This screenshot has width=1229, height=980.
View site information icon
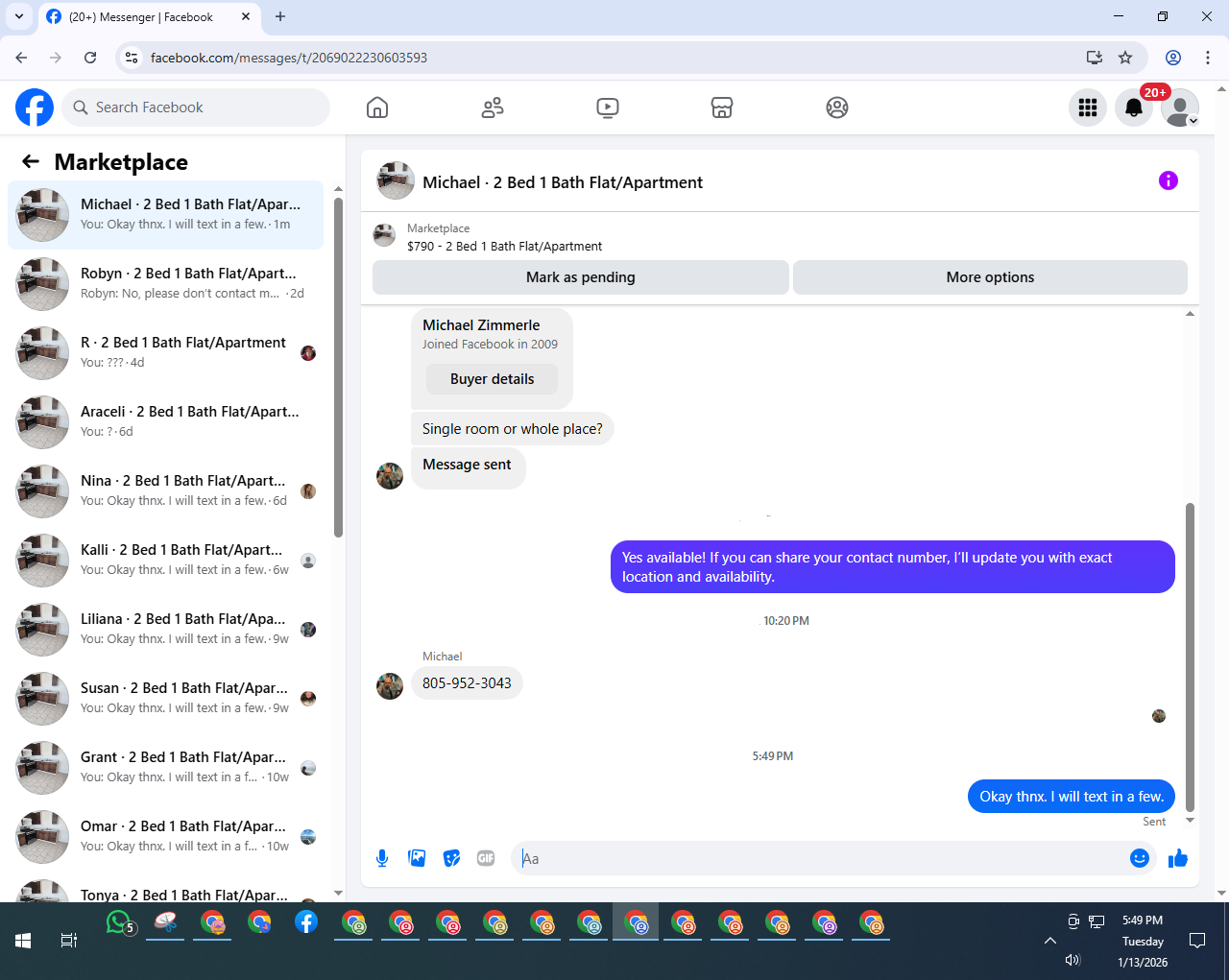[x=133, y=58]
